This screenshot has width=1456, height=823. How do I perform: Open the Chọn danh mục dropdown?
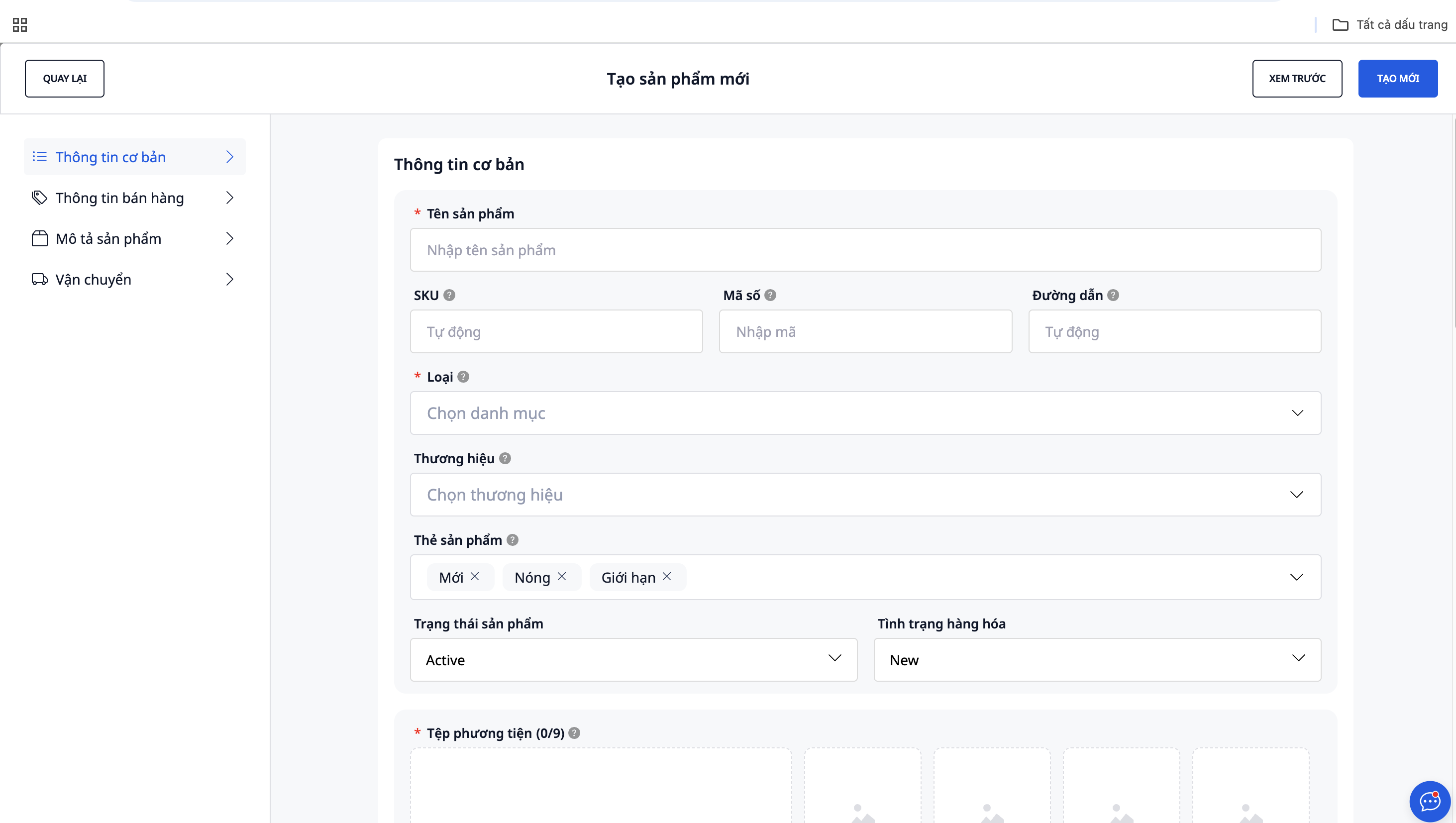click(865, 413)
